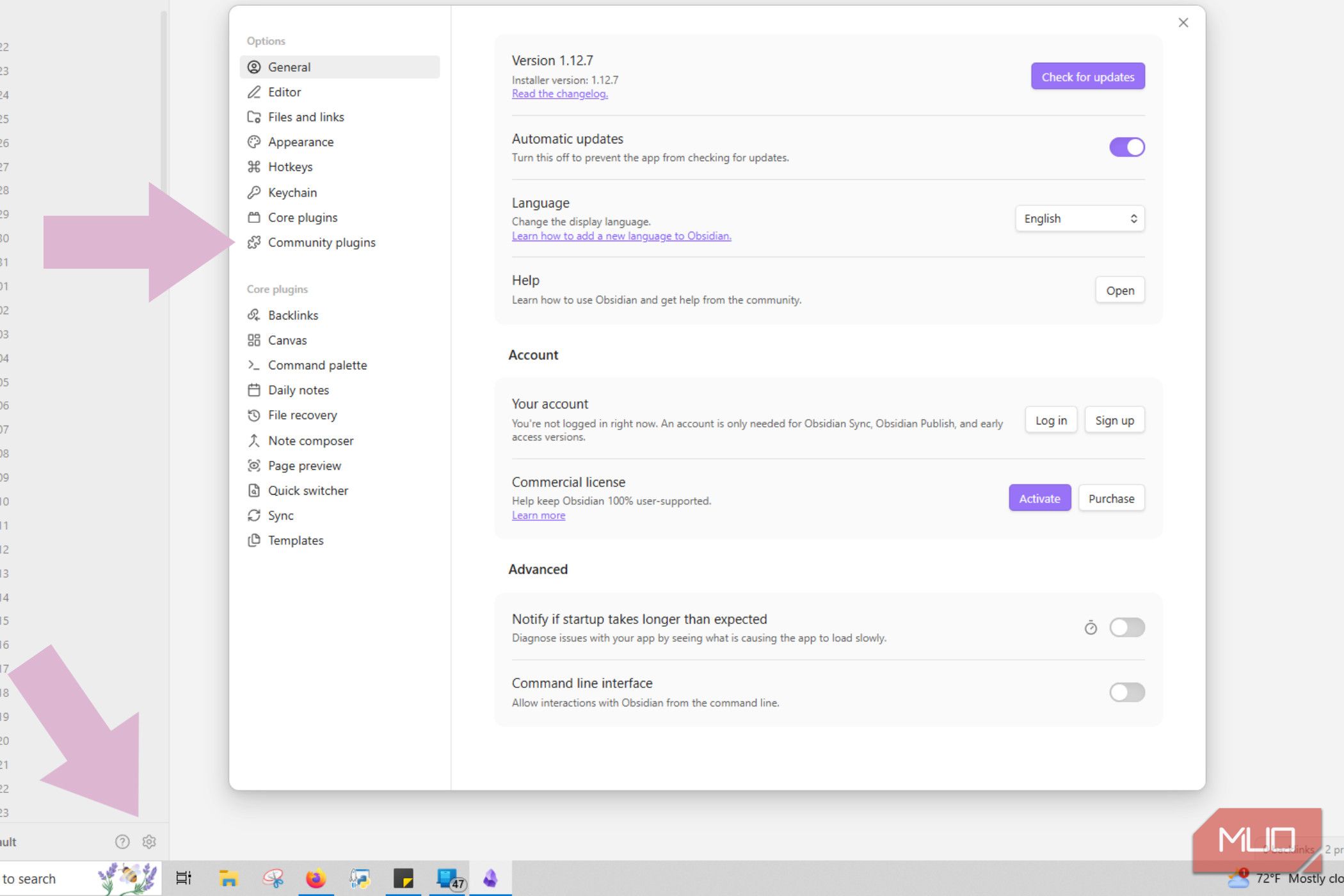This screenshot has height=896, width=1344.
Task: Open the English language dropdown
Action: click(1080, 218)
